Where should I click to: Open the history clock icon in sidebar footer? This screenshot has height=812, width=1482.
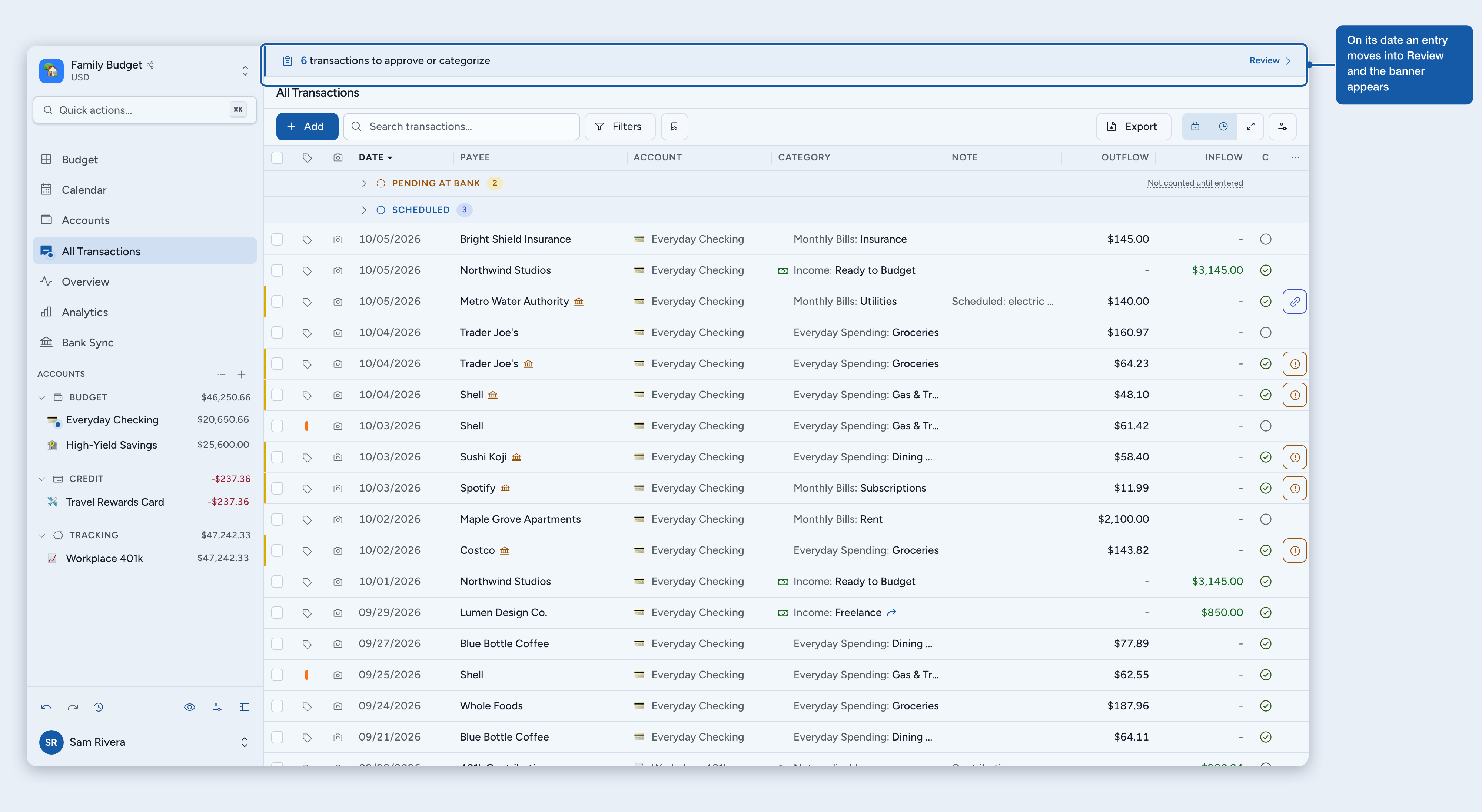coord(99,707)
